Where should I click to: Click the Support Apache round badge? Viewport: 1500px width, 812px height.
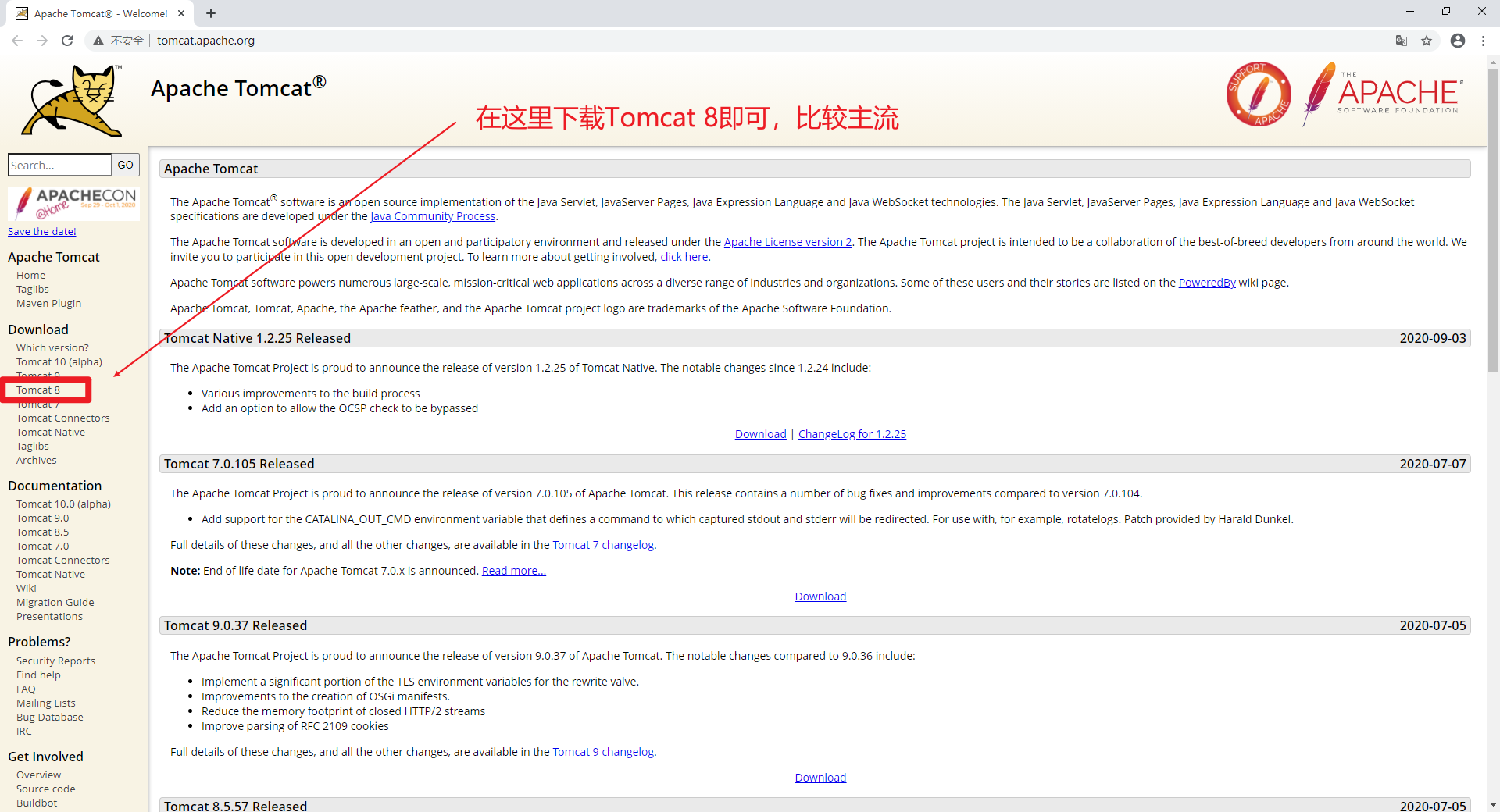click(1258, 94)
